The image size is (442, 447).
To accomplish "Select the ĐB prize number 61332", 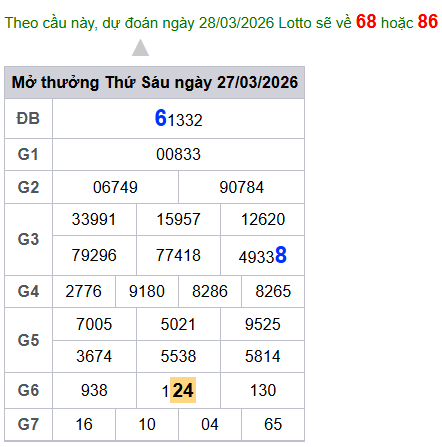I will (178, 118).
